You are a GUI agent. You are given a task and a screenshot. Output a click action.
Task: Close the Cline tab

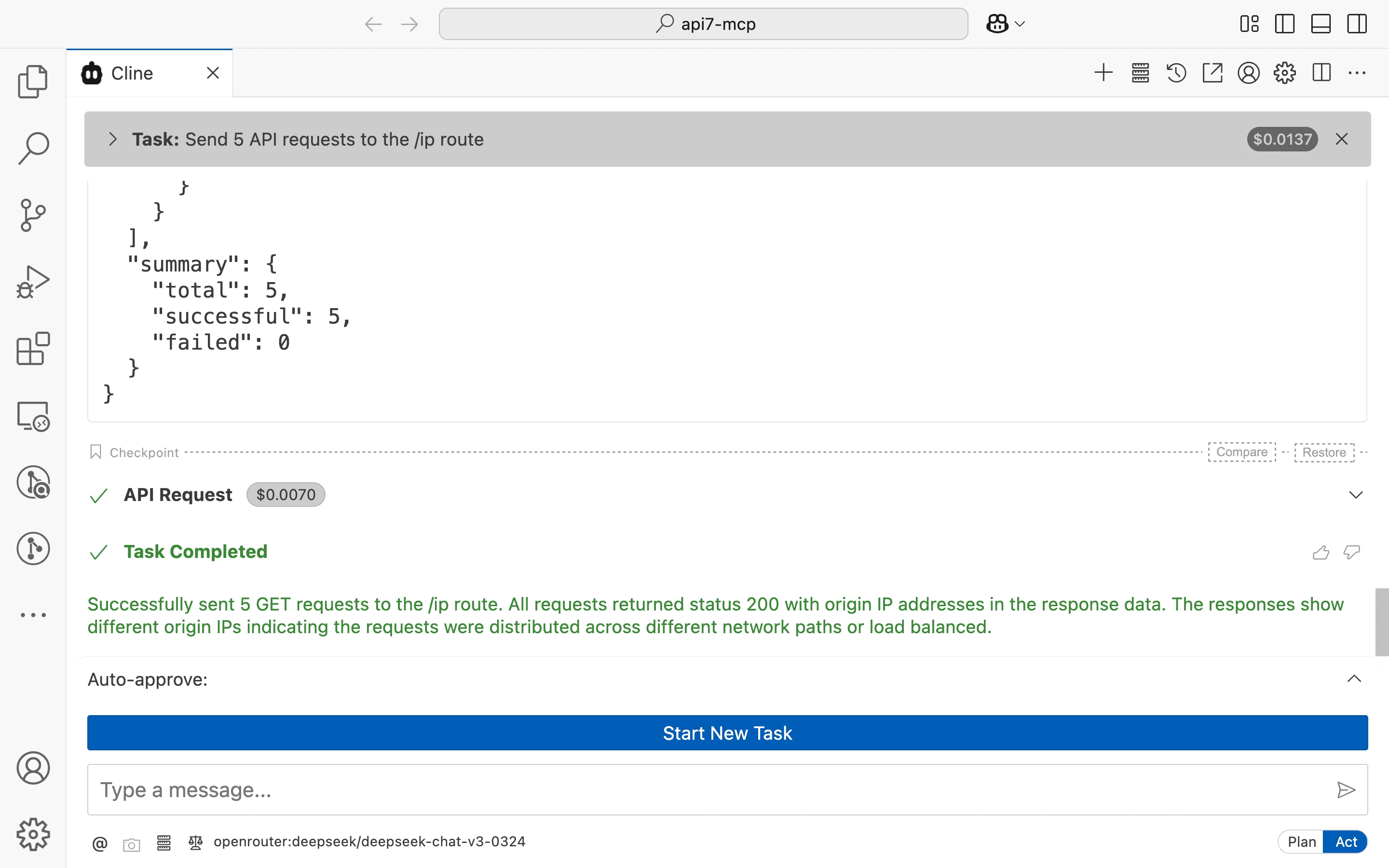pos(213,73)
